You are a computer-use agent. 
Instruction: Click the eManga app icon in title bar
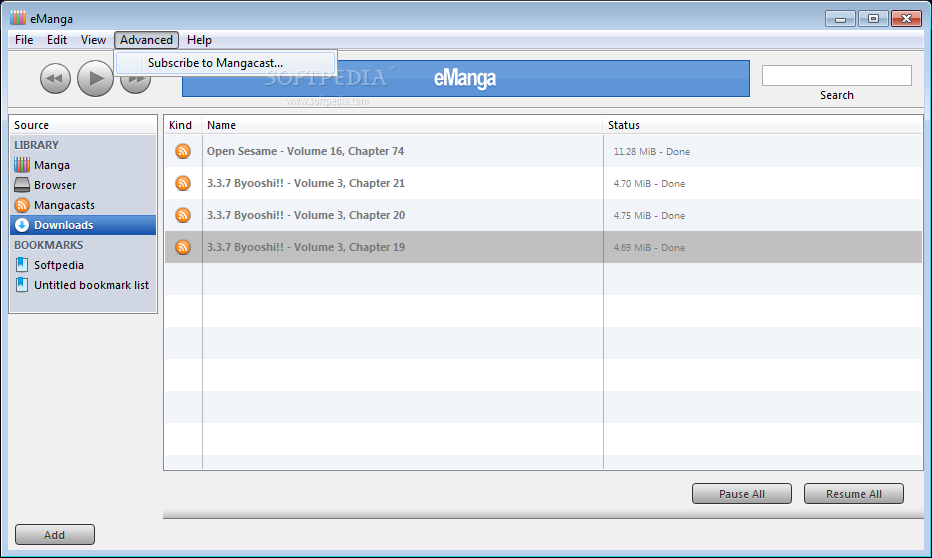(x=18, y=18)
